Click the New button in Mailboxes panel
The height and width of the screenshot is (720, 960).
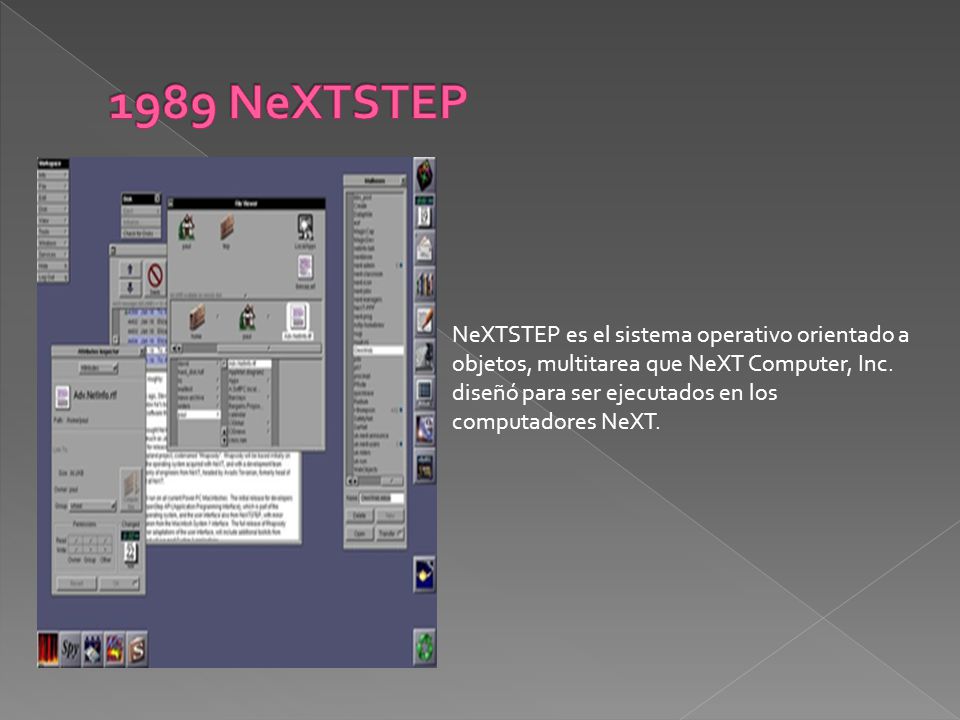pos(389,516)
